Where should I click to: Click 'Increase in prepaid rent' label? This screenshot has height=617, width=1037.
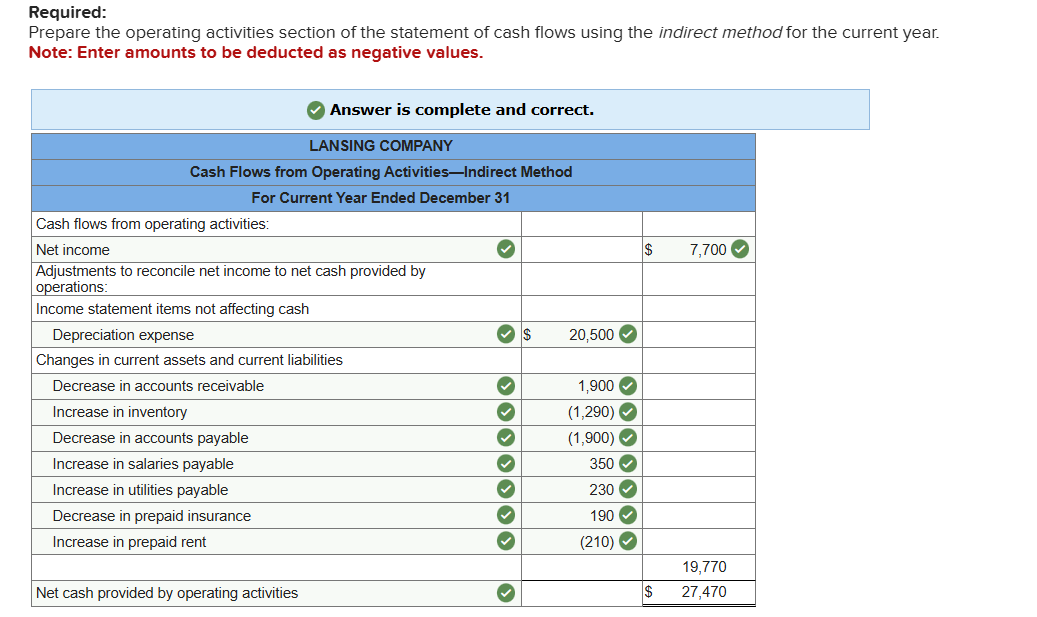pyautogui.click(x=129, y=542)
